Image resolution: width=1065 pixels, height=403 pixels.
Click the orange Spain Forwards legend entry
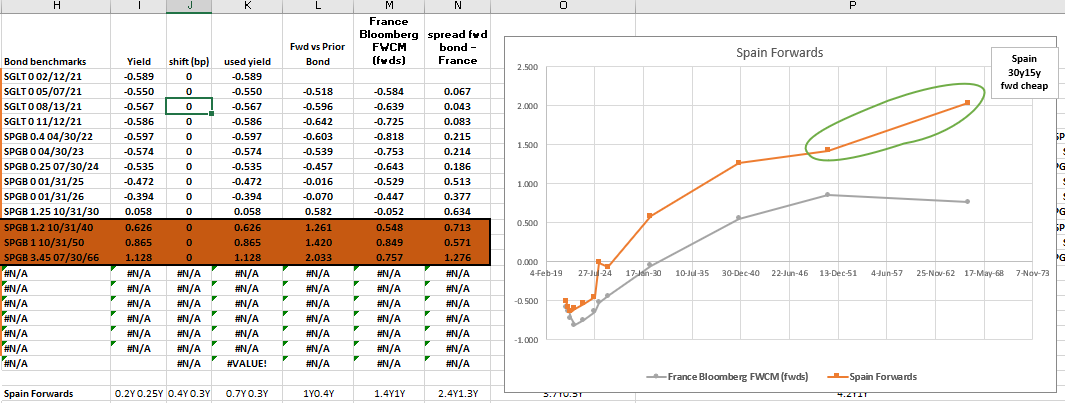click(x=872, y=376)
